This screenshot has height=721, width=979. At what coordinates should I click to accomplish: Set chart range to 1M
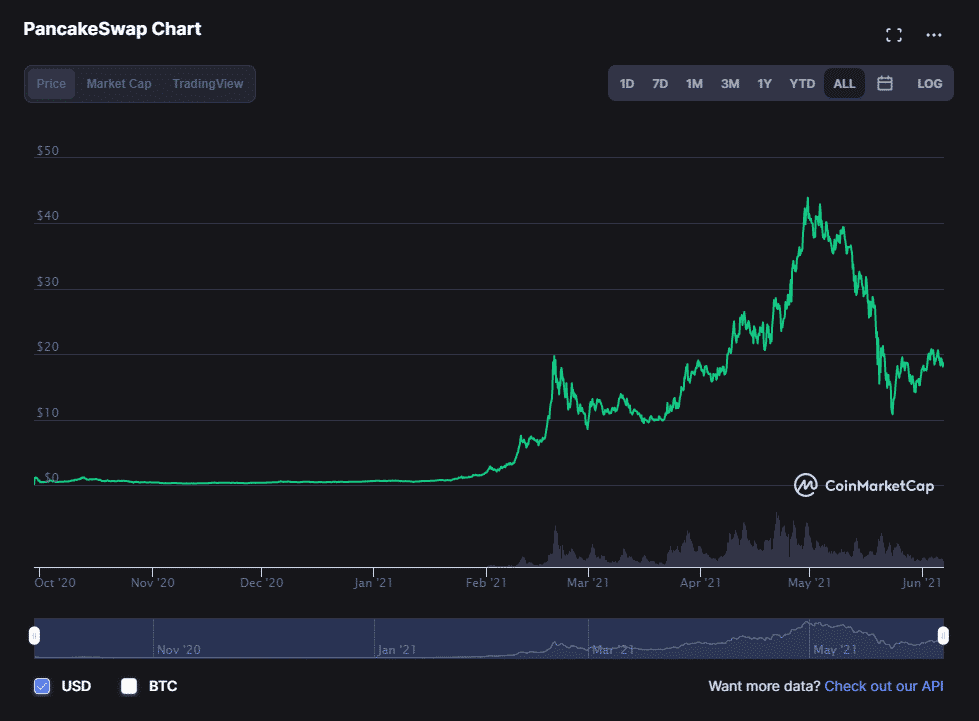pos(694,84)
